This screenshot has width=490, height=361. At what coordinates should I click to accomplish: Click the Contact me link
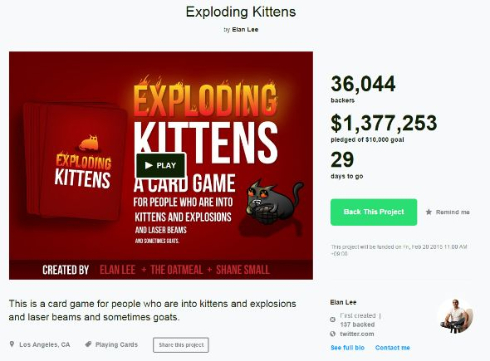[x=392, y=348]
